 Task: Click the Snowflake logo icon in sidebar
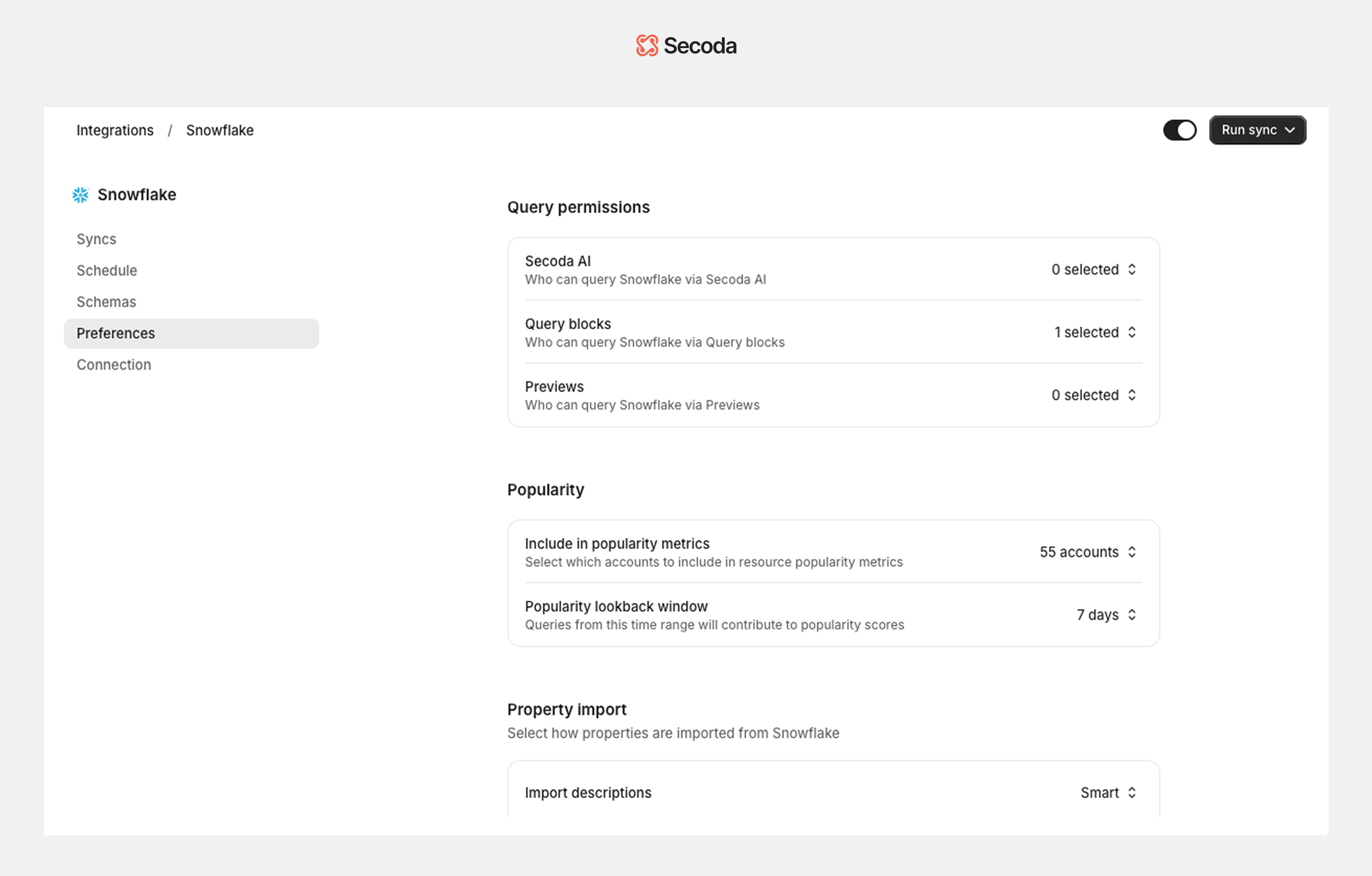[x=81, y=195]
